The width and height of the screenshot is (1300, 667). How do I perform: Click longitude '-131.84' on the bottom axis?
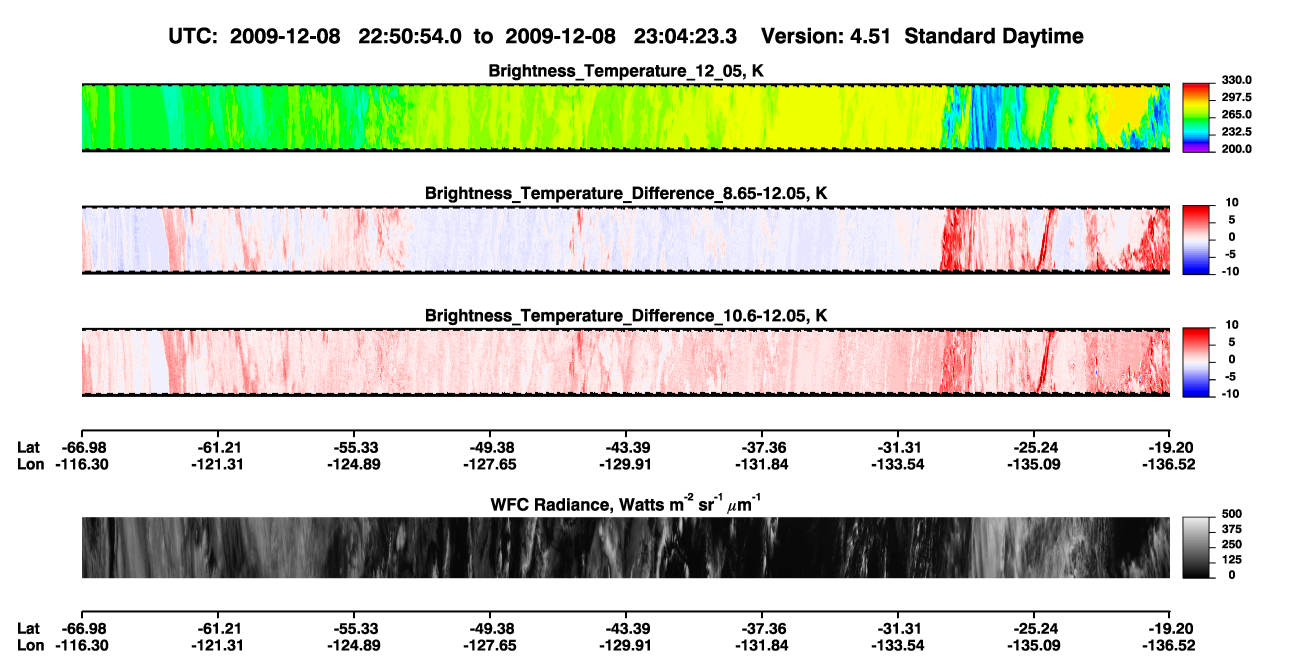tap(762, 645)
